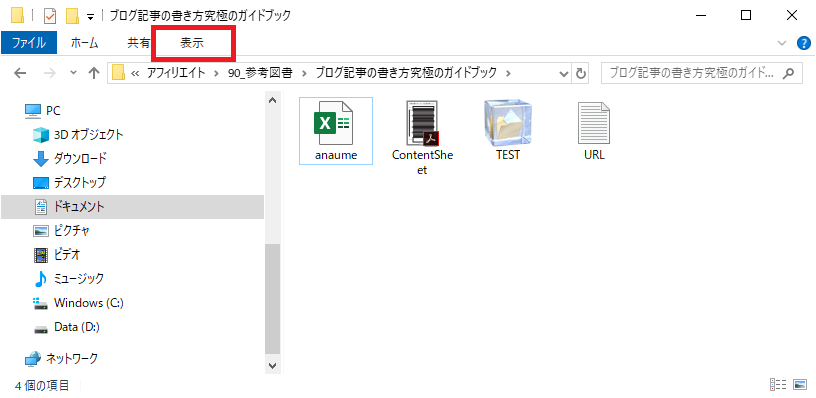Open the recent locations dropdown arrow

pos(73,73)
